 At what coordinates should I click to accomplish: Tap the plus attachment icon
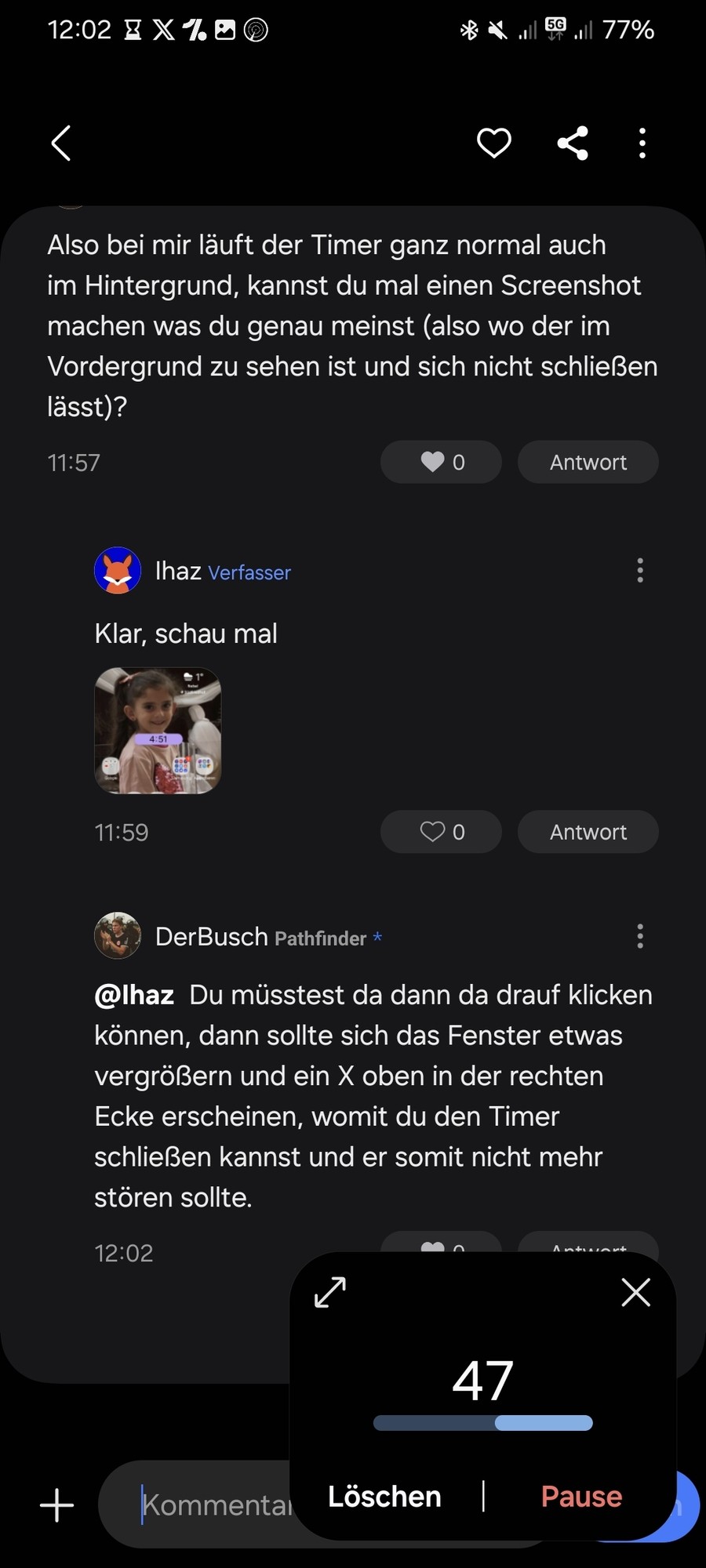coord(57,1505)
